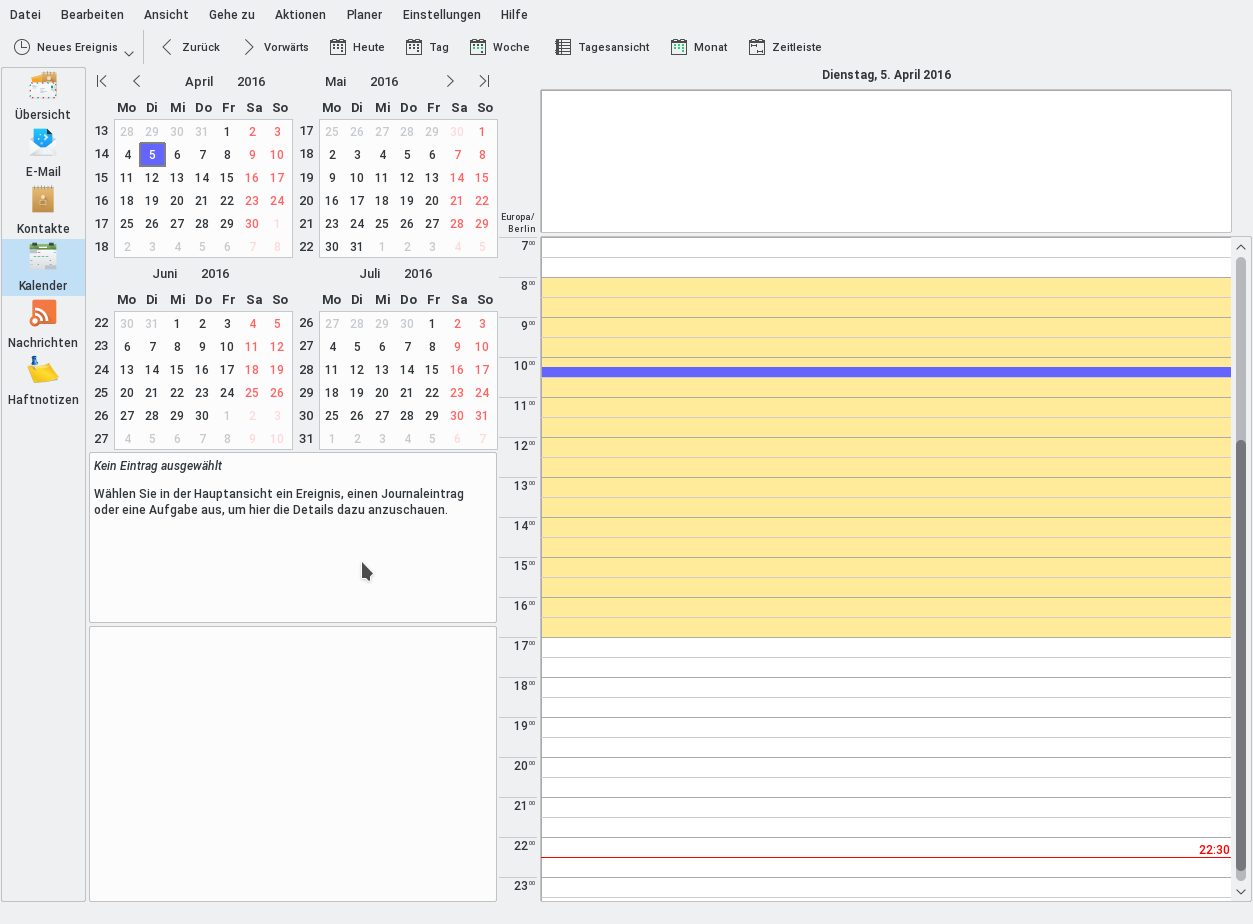Open the Datei menu
The image size is (1253, 924).
[x=25, y=15]
